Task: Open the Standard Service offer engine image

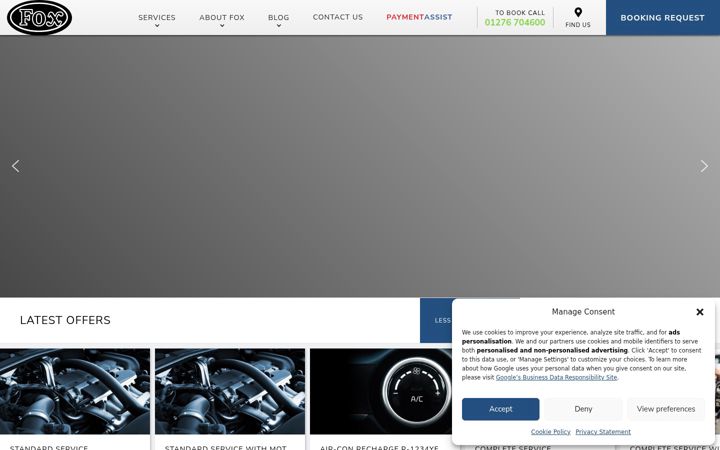Action: [75, 391]
